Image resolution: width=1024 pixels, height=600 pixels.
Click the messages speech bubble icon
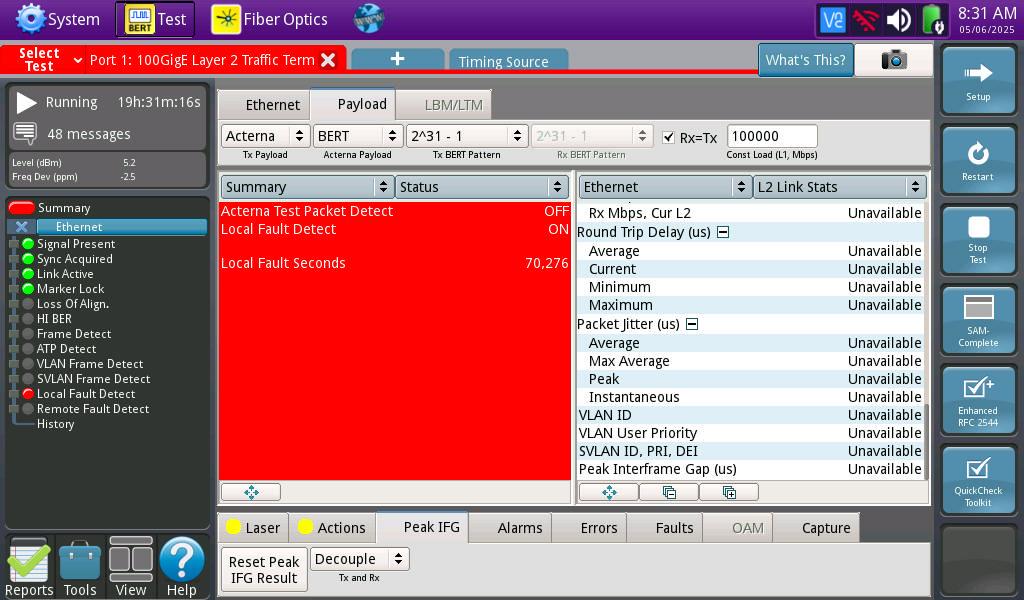click(x=25, y=133)
